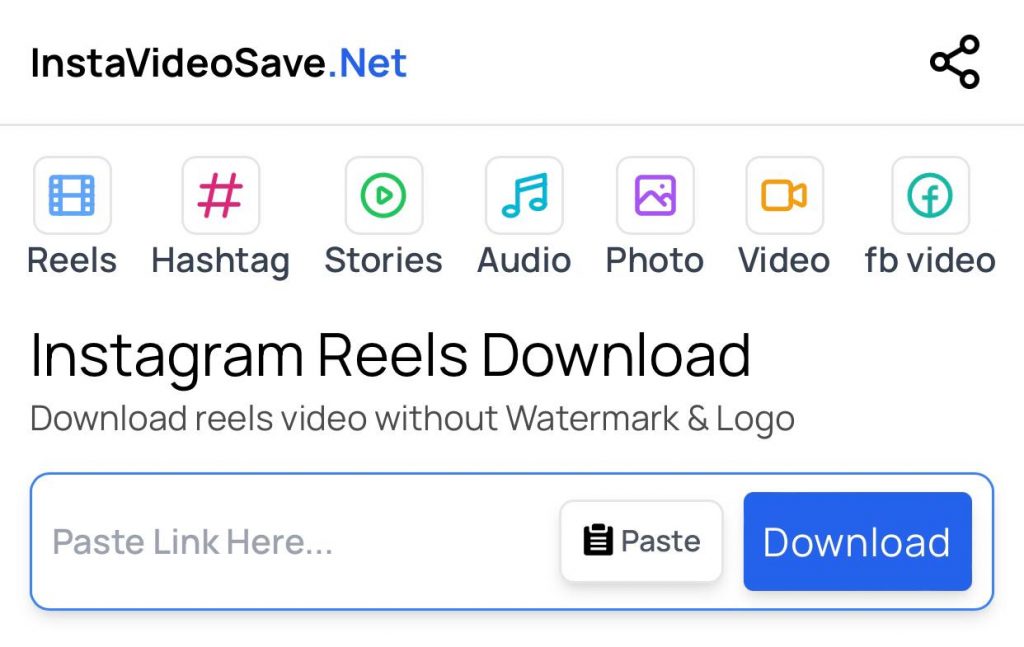Select the Audio music-note icon
Viewport: 1024px width, 647px height.
(523, 194)
